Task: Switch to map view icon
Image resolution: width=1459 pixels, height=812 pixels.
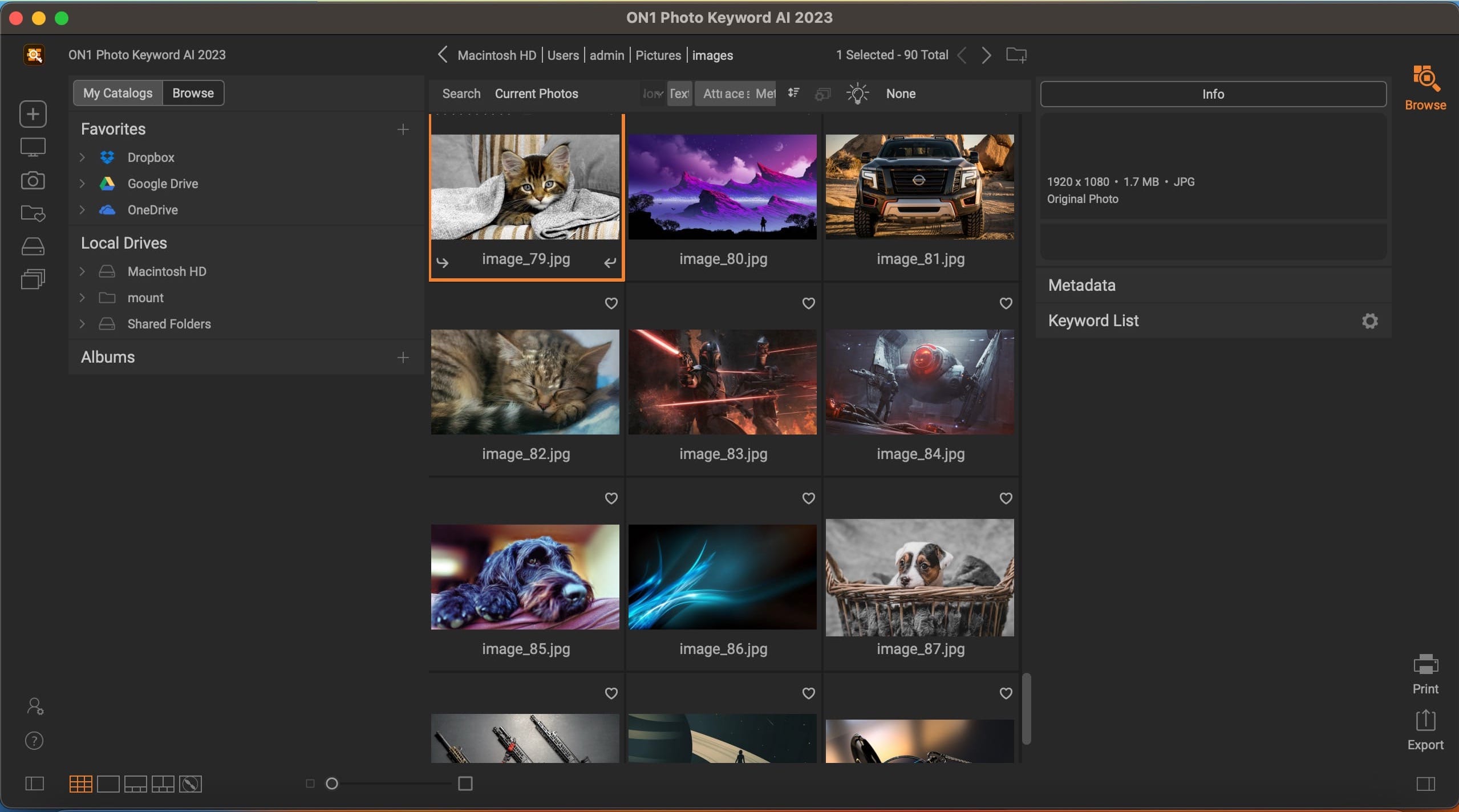Action: click(x=191, y=784)
